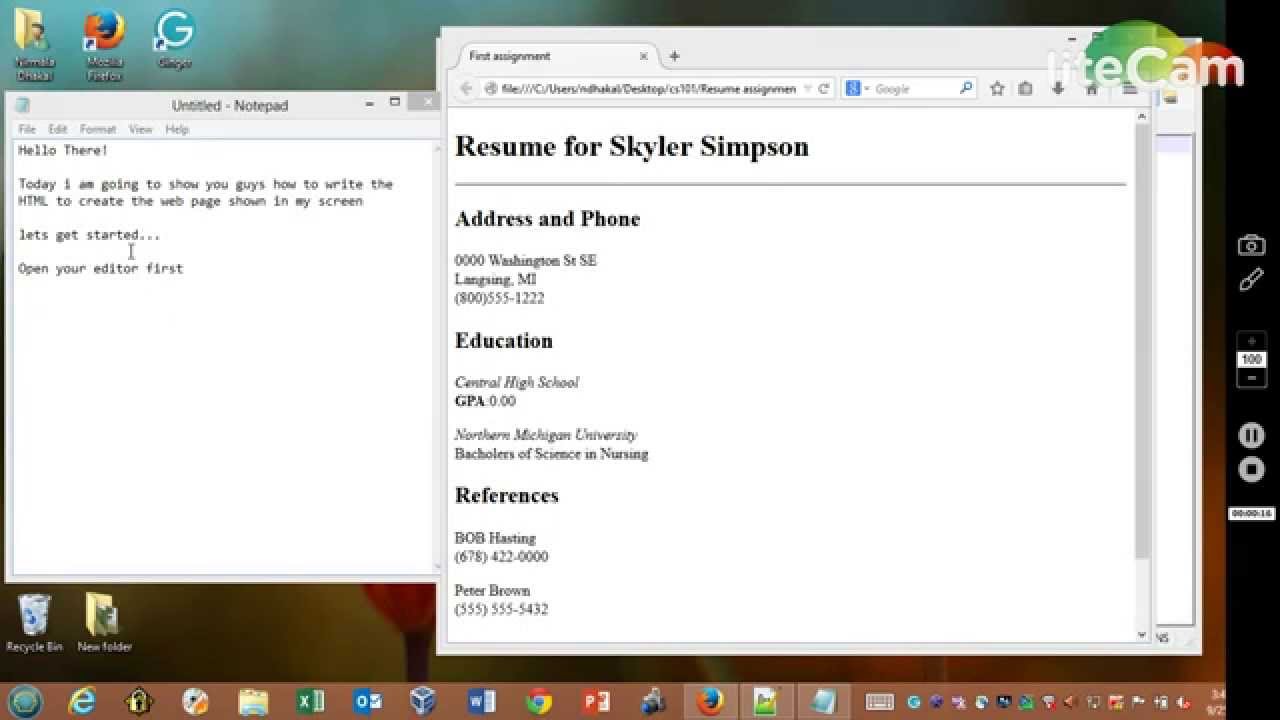Screen dimensions: 1280x720
Task: Click the site identity globe icon
Action: tap(491, 89)
